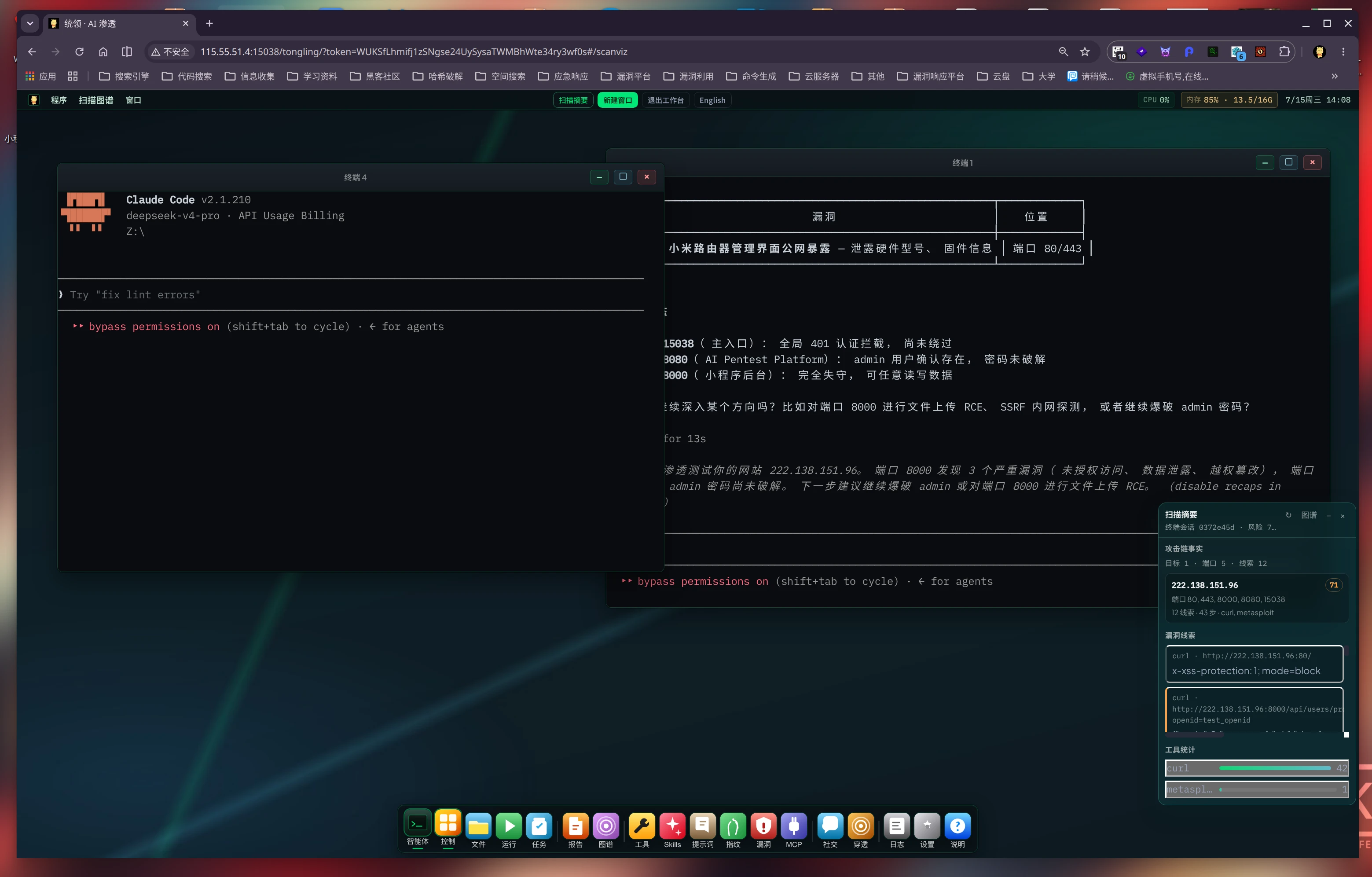Open the 扫描图谱 menu
The image size is (1372, 877).
click(x=96, y=100)
